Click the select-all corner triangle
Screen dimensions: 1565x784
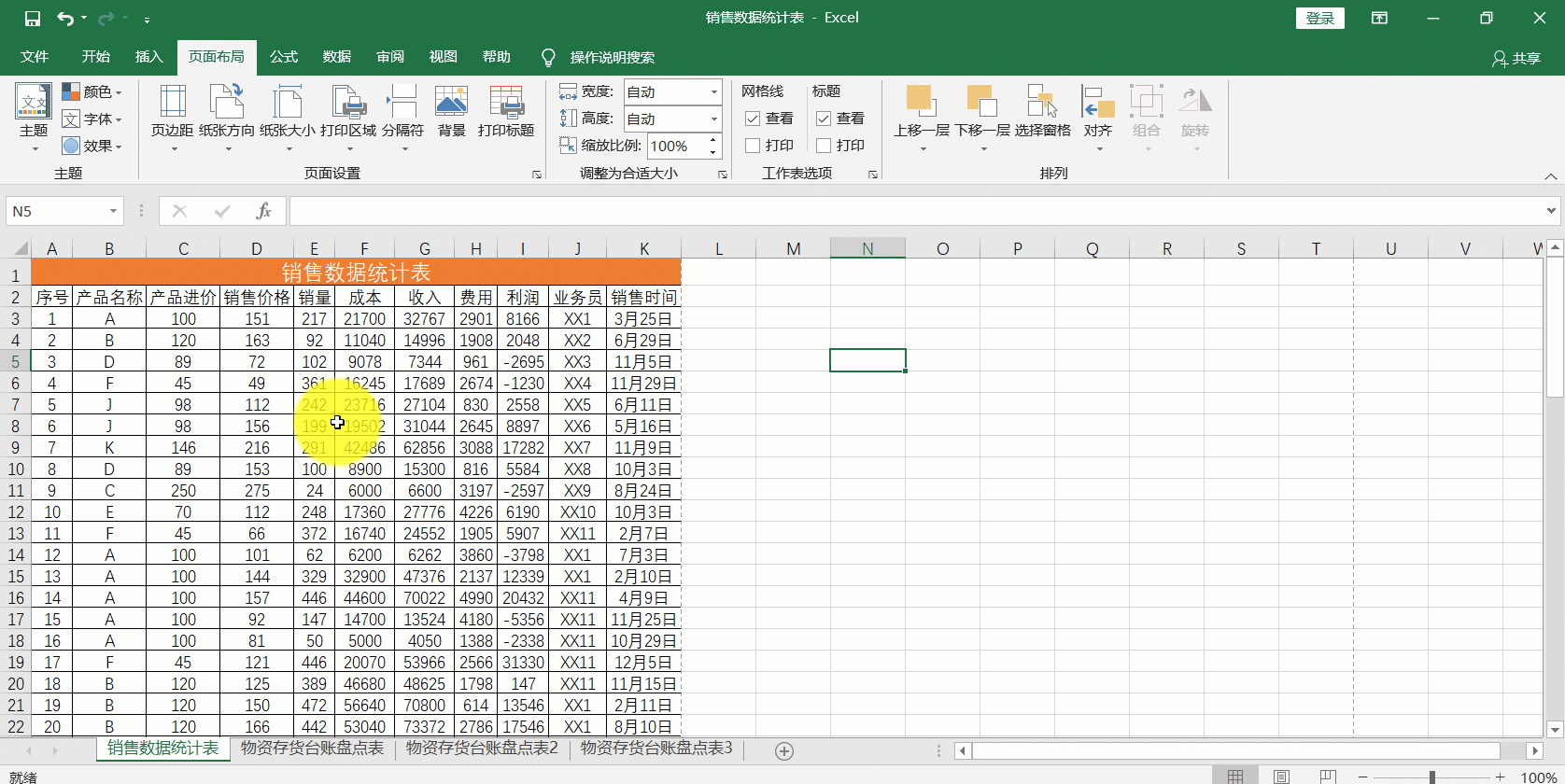click(x=19, y=249)
